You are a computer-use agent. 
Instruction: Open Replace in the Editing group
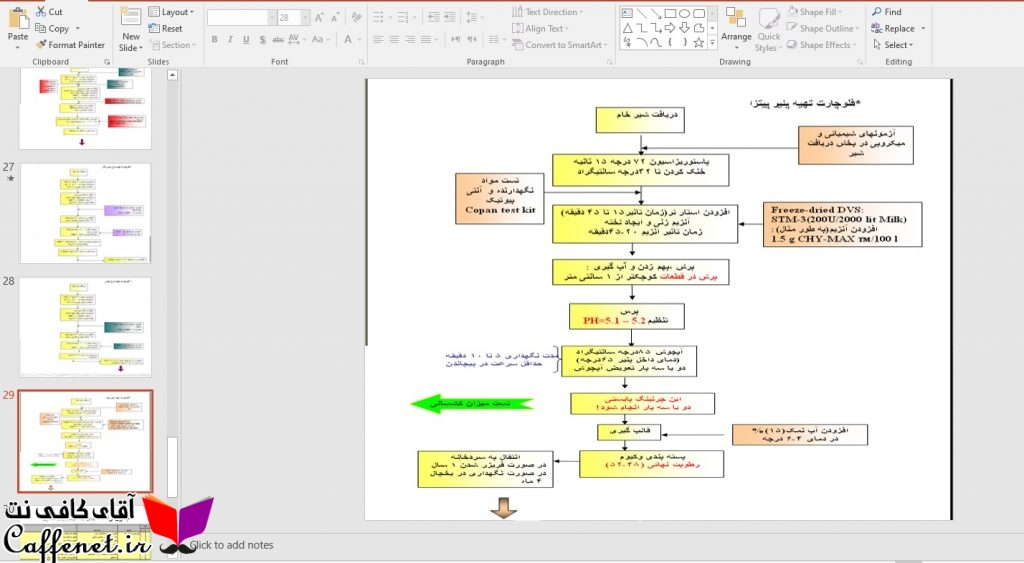pos(893,28)
